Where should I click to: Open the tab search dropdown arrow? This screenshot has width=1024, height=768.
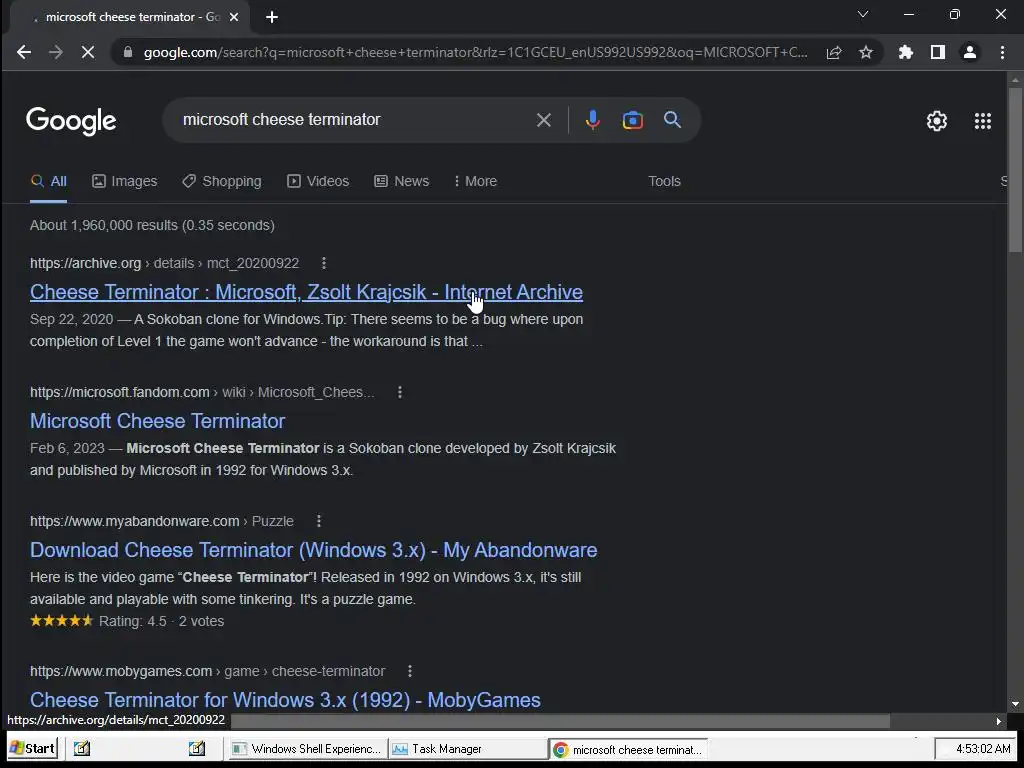pos(863,14)
